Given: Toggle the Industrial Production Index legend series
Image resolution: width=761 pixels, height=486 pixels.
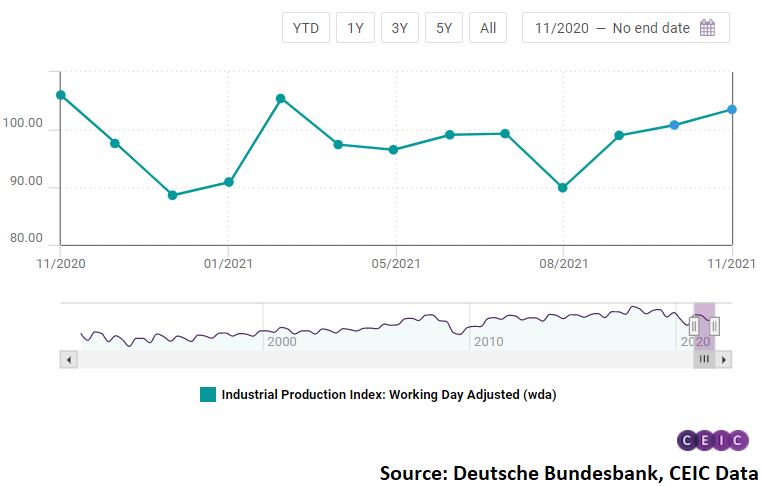Looking at the screenshot, I should tap(388, 395).
